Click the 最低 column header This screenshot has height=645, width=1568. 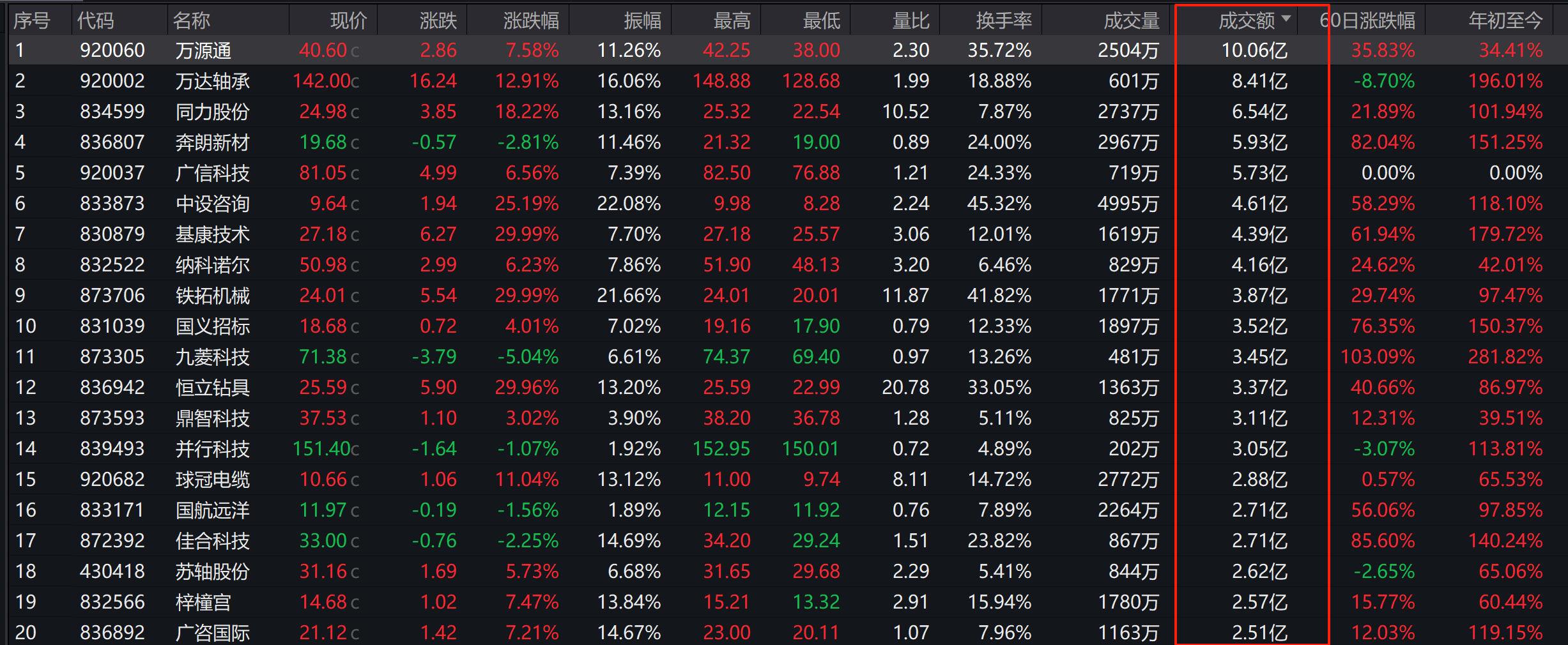822,21
